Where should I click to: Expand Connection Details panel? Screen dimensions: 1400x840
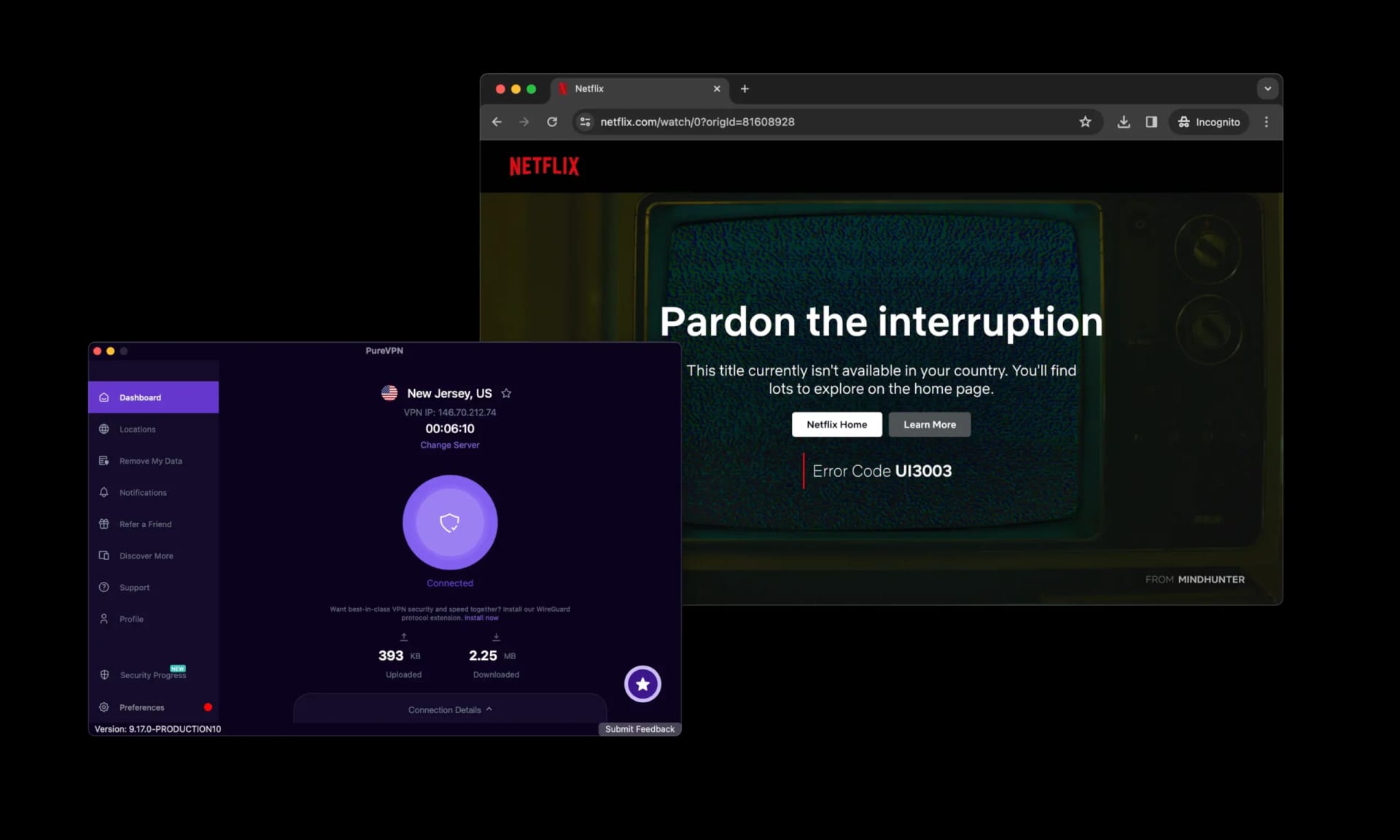coord(450,709)
